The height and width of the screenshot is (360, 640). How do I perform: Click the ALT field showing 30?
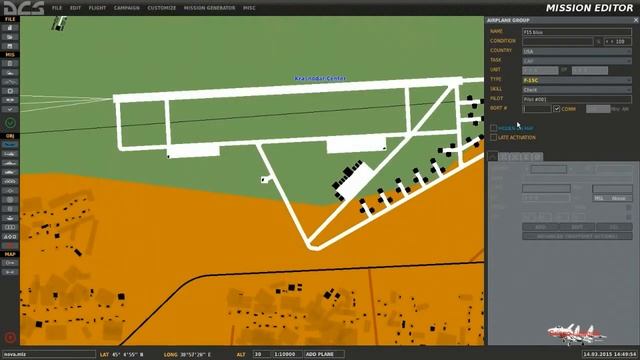(262, 354)
